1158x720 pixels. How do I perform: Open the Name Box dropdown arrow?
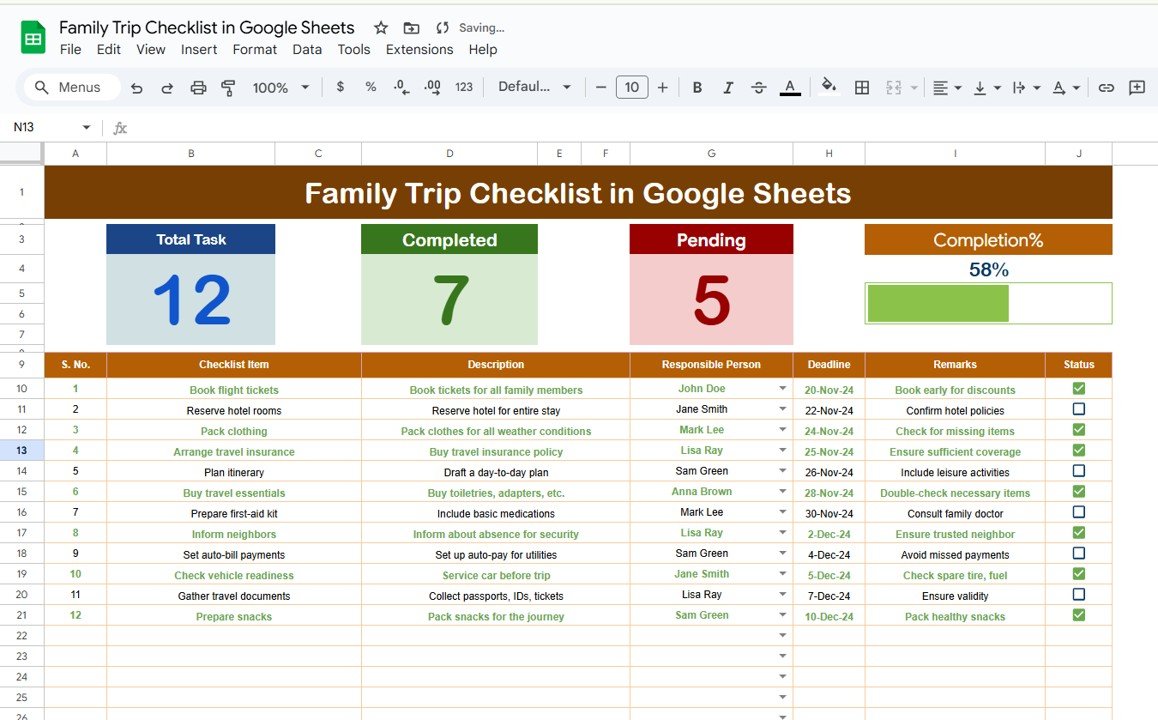(x=86, y=127)
